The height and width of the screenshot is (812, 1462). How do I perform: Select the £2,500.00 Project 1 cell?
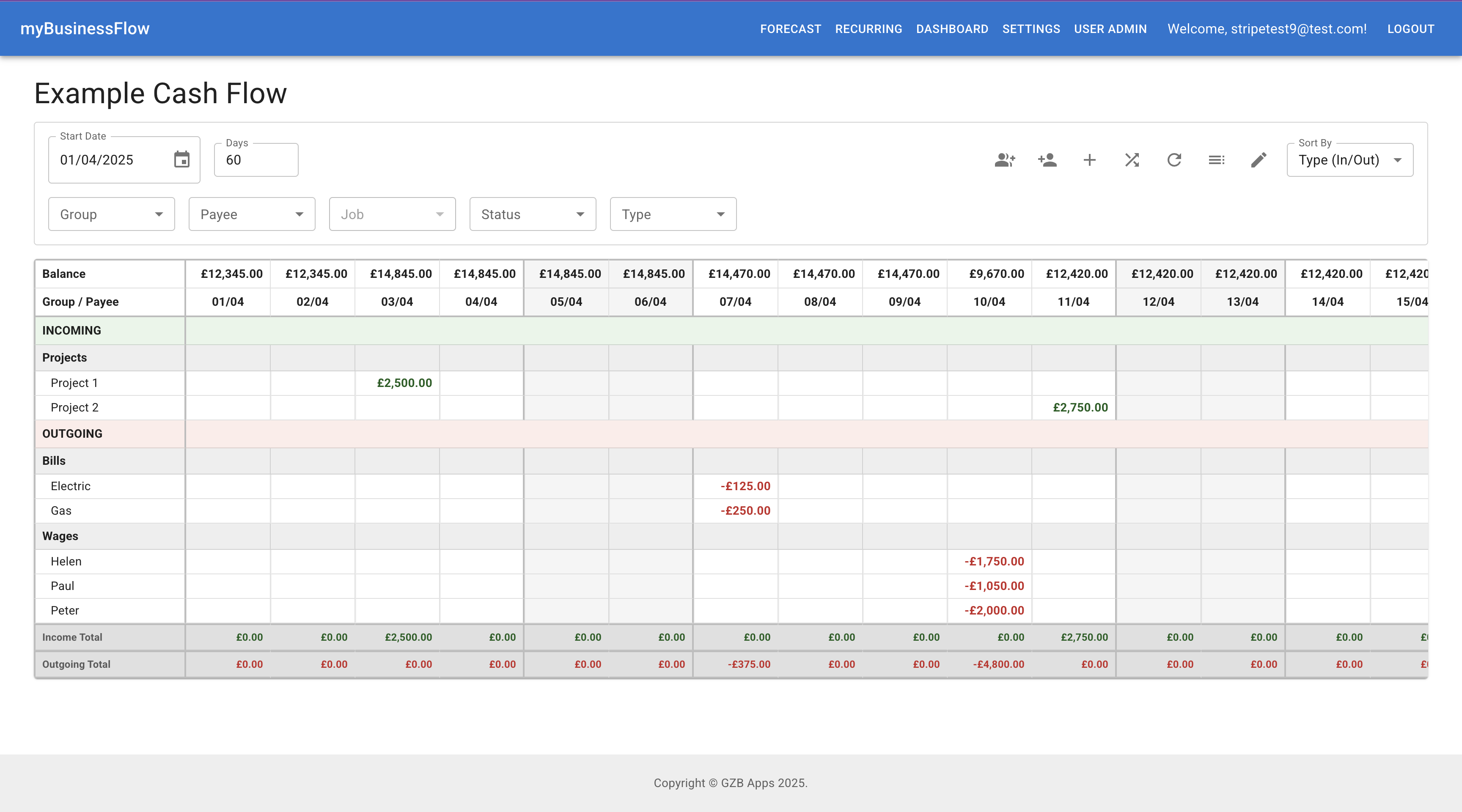pos(404,383)
